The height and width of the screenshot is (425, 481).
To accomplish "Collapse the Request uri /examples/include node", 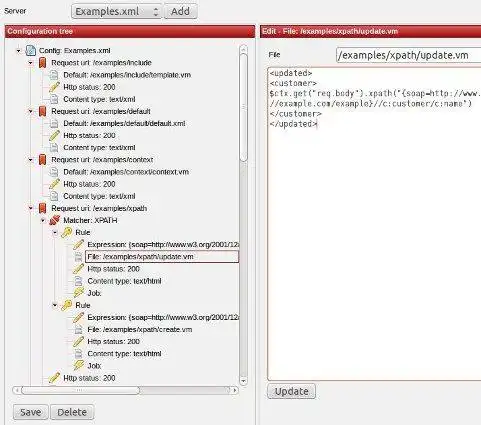I will pos(31,63).
